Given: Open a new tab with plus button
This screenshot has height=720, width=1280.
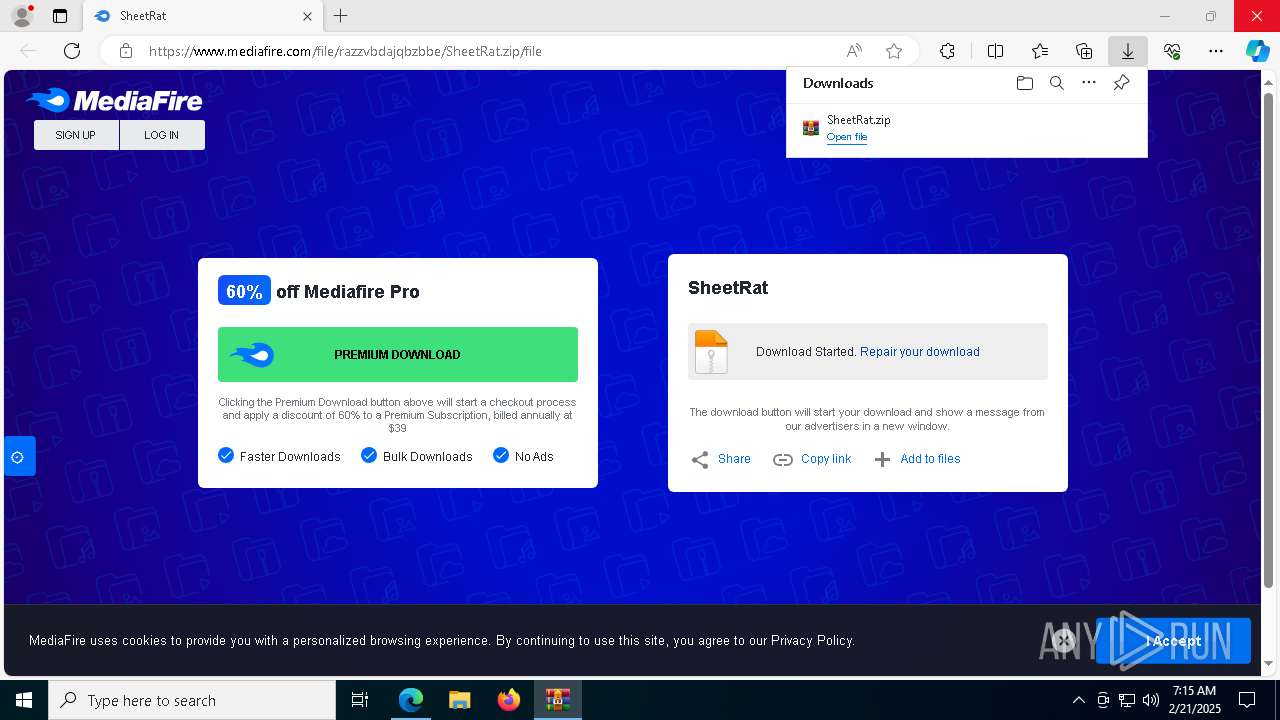Looking at the screenshot, I should pyautogui.click(x=341, y=16).
